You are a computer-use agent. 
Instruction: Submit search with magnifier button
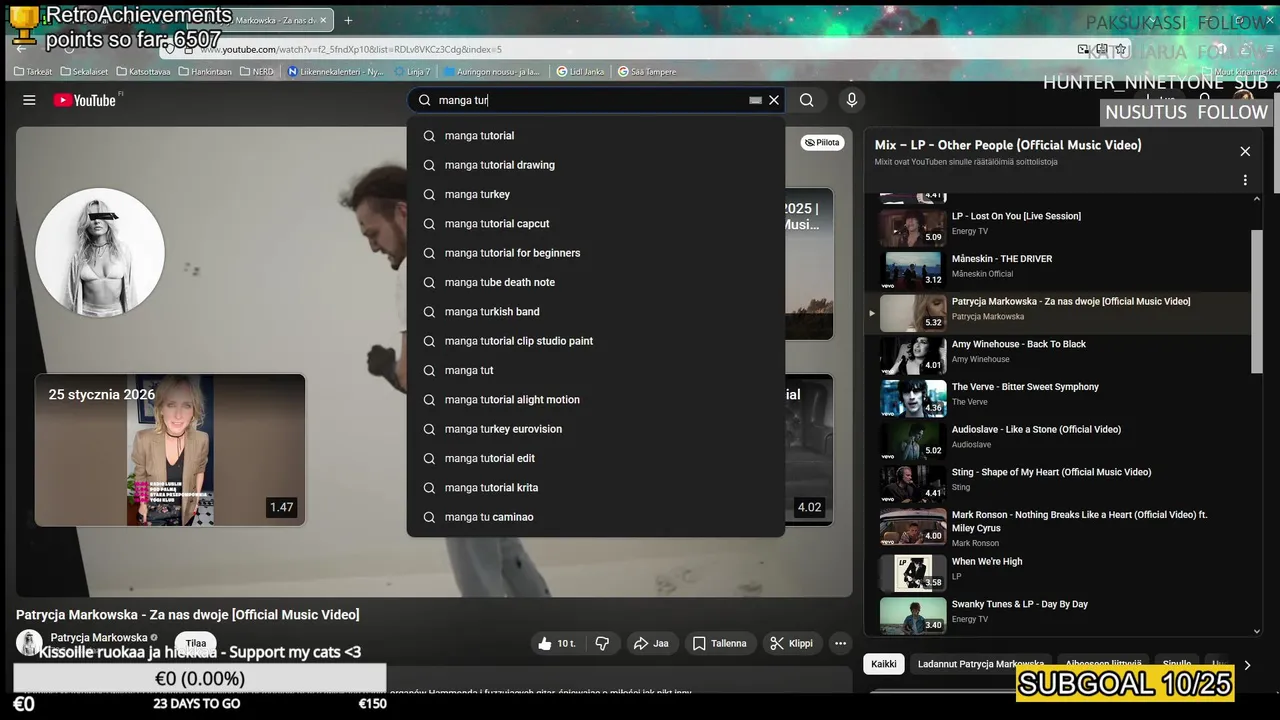point(806,100)
